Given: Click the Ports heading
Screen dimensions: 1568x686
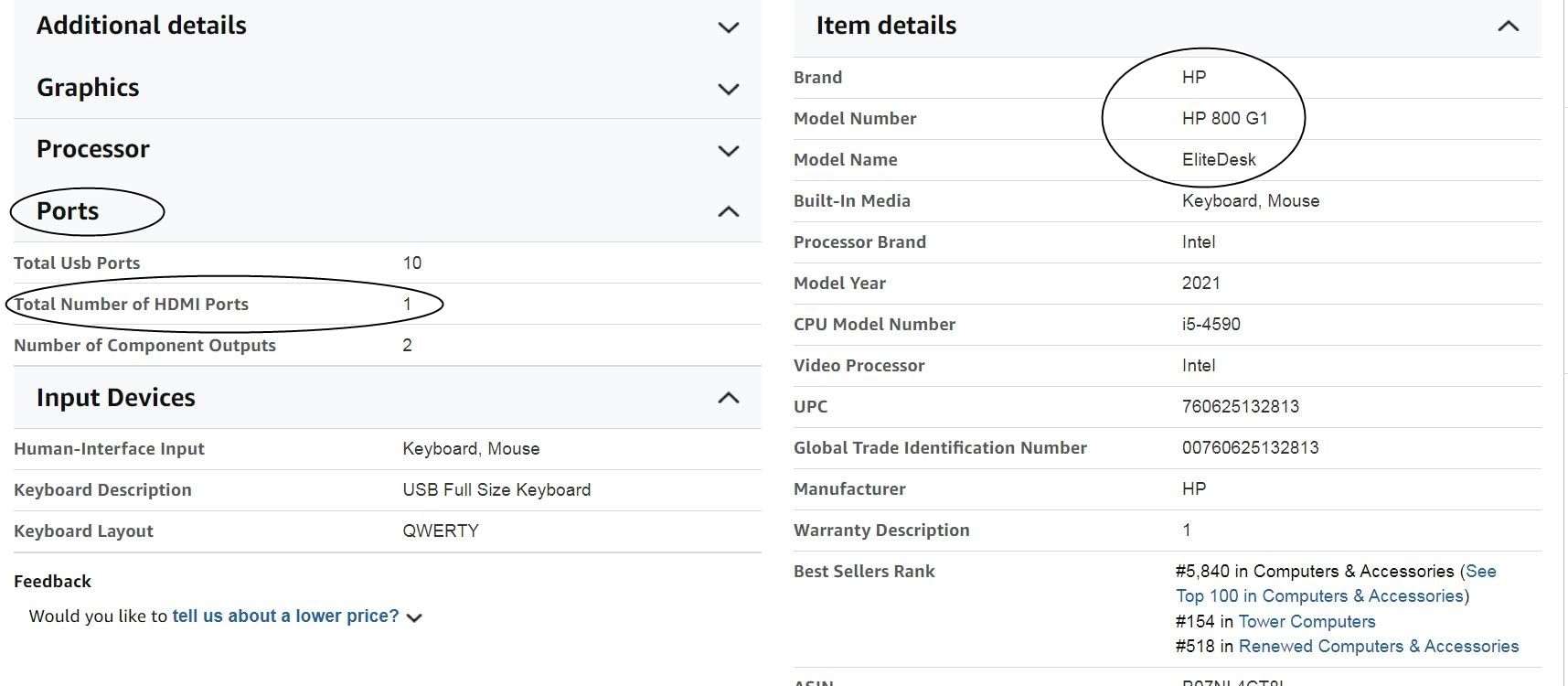Looking at the screenshot, I should click(x=68, y=211).
